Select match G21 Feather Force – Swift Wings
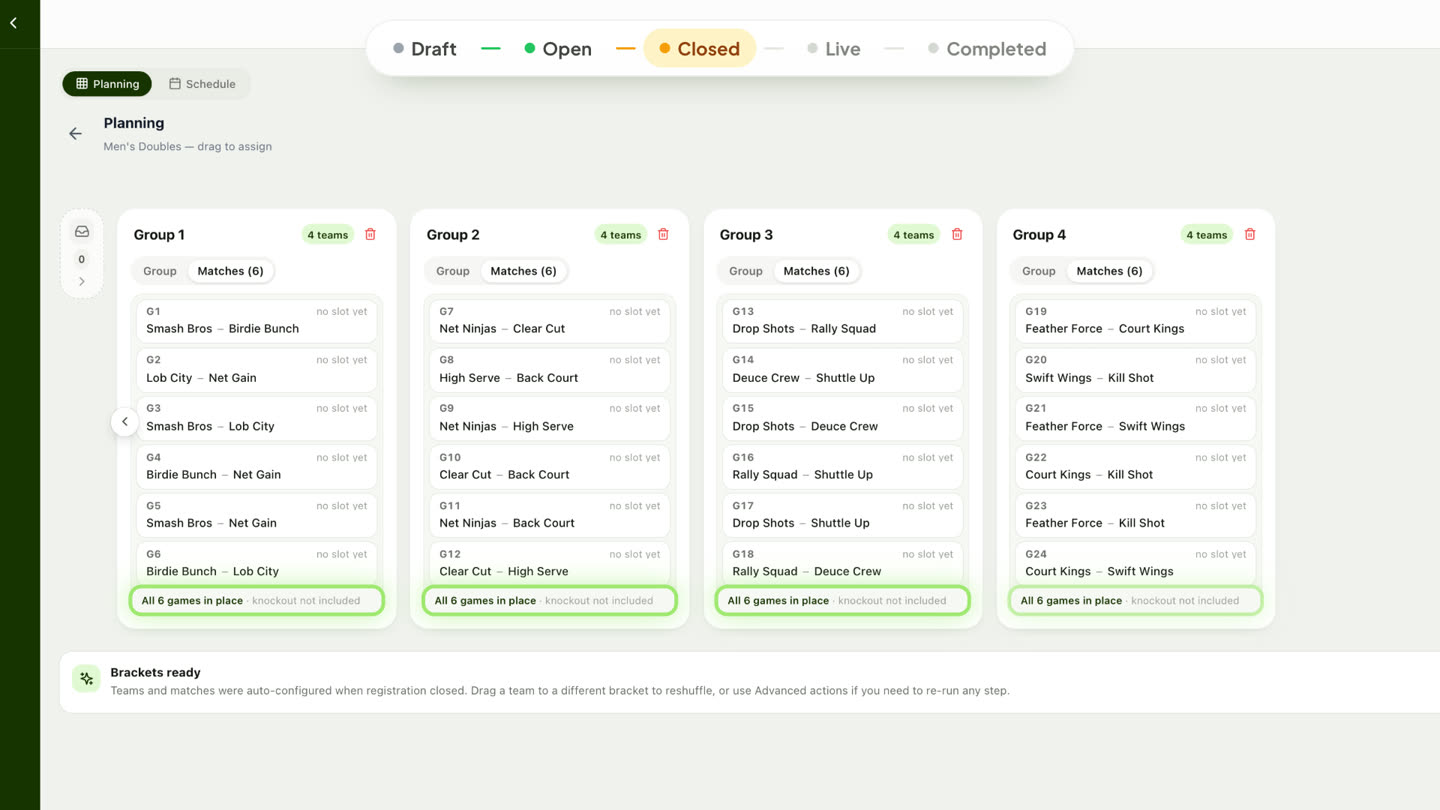 [1136, 418]
